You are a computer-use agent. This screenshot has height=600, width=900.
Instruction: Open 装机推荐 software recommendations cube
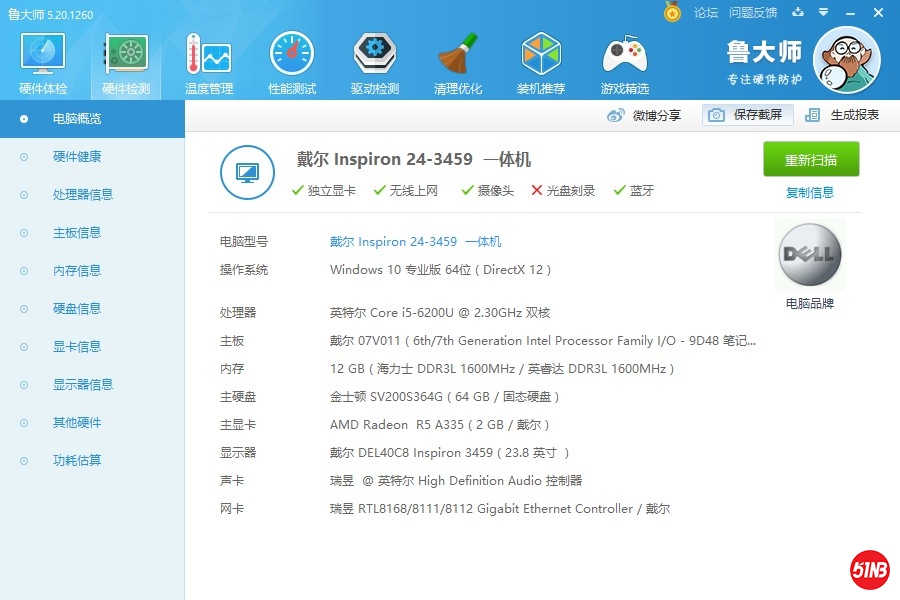[x=541, y=63]
